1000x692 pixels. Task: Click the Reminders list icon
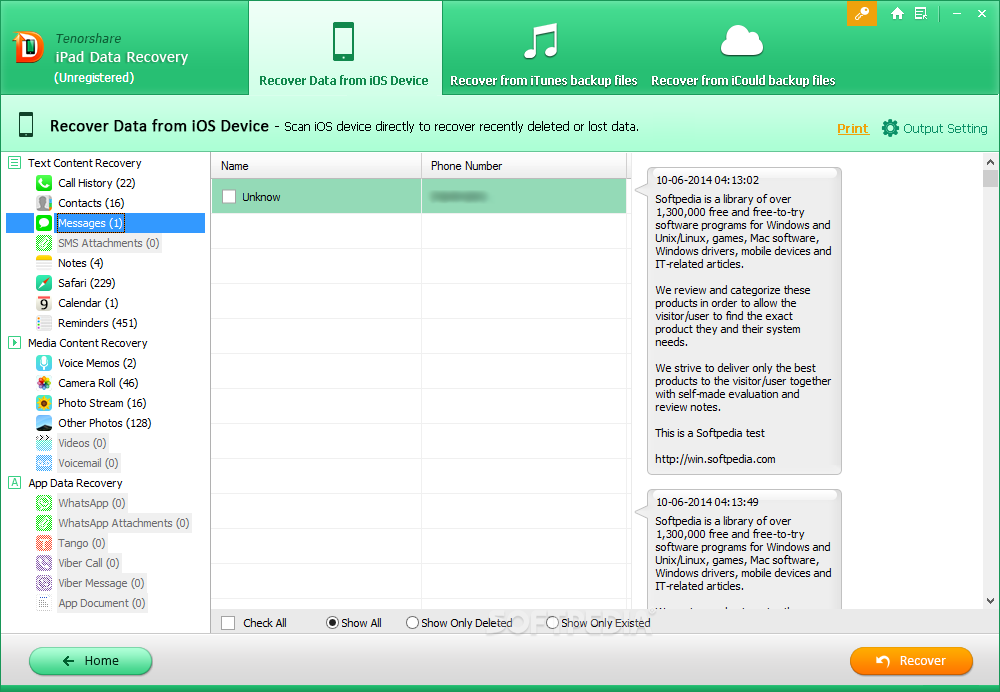44,323
